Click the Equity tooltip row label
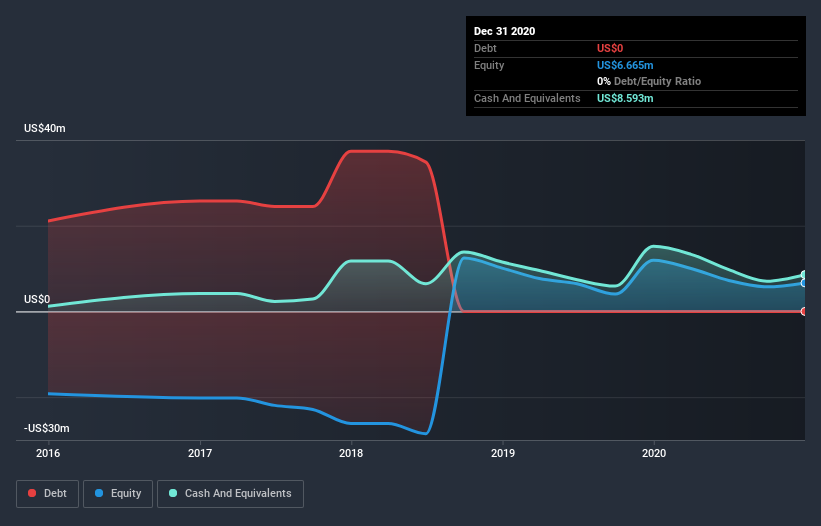The width and height of the screenshot is (821, 526). 489,65
